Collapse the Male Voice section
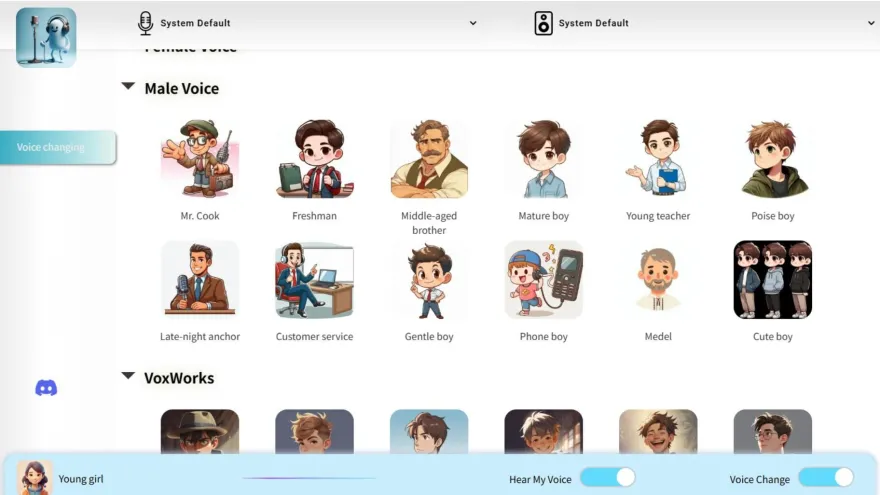The image size is (880, 495). click(x=128, y=86)
